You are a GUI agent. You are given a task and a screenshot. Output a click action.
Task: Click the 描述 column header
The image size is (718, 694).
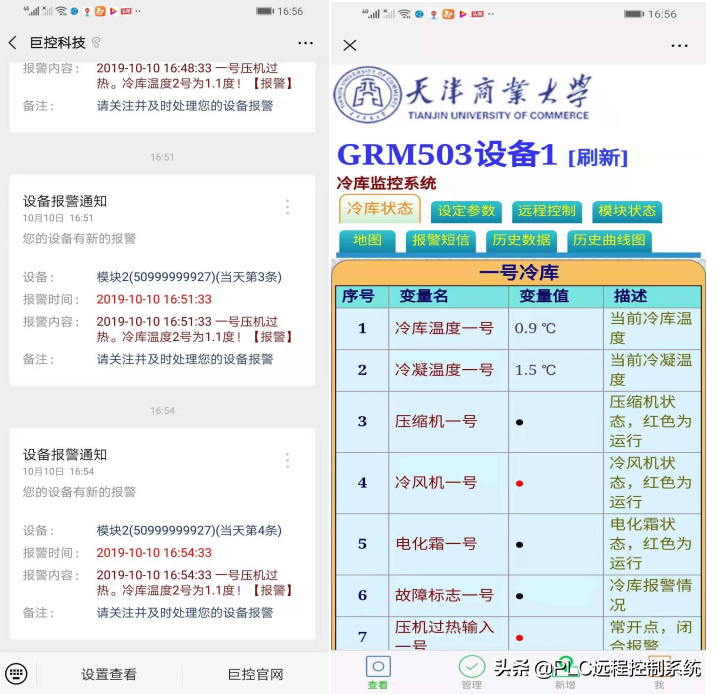[630, 296]
